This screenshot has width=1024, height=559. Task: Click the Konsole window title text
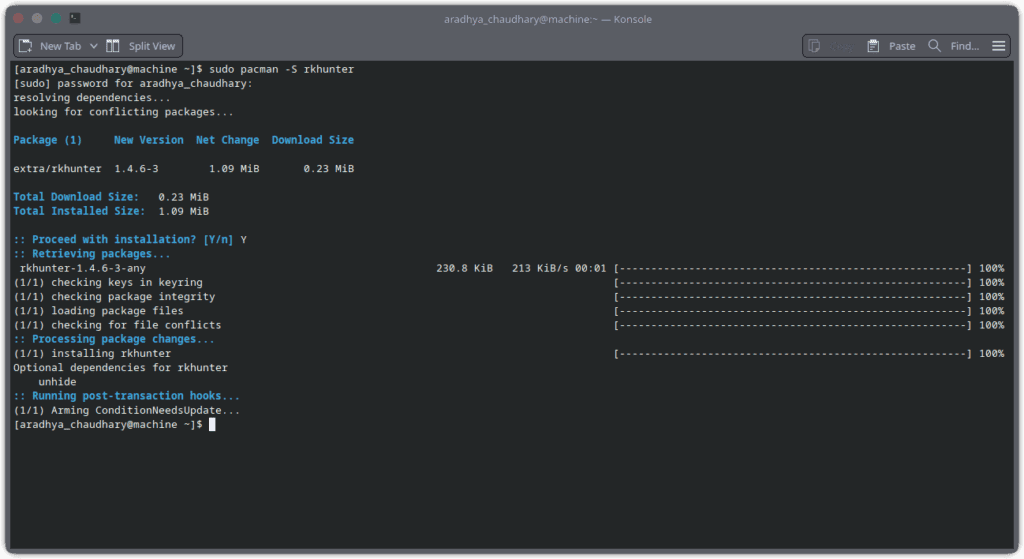[x=548, y=19]
